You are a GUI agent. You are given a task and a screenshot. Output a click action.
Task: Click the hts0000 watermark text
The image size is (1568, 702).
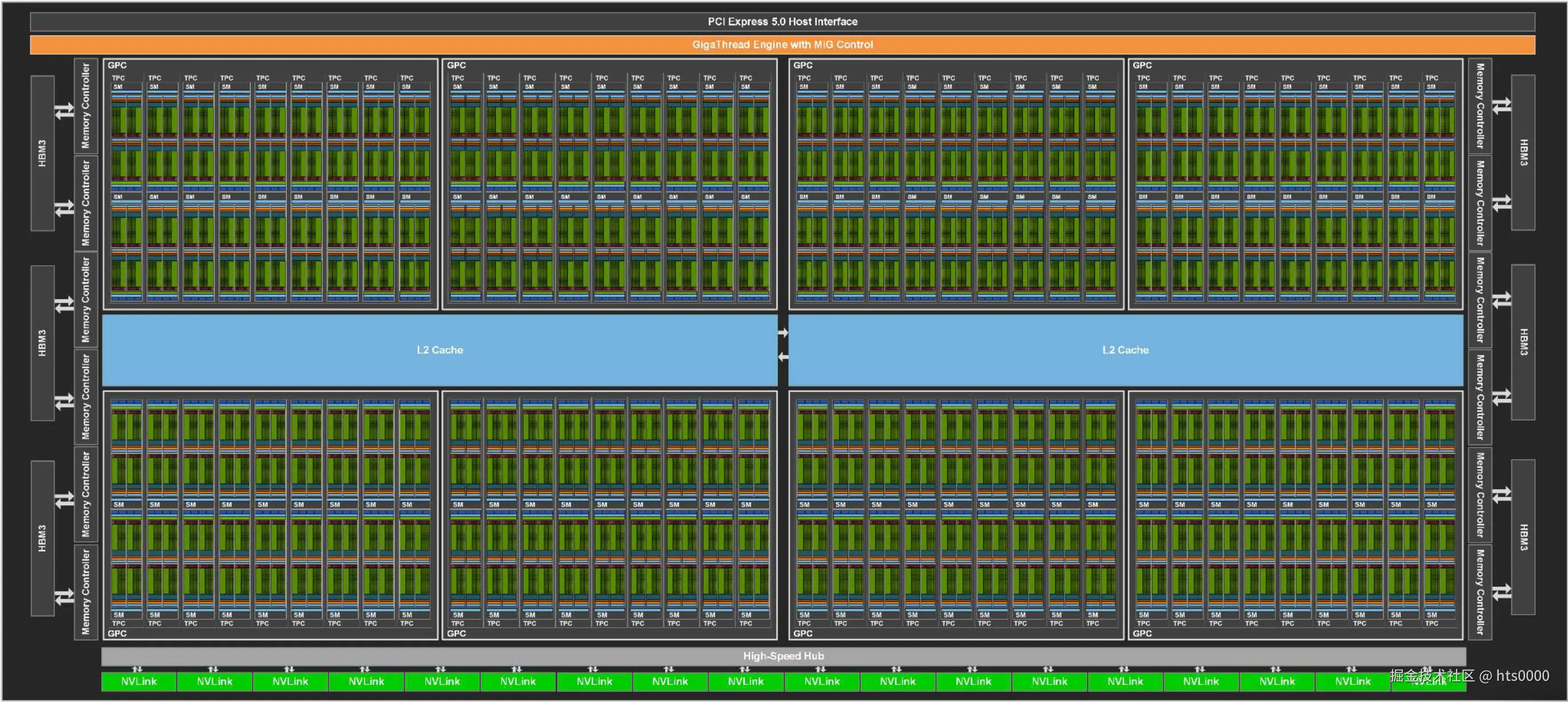1522,676
